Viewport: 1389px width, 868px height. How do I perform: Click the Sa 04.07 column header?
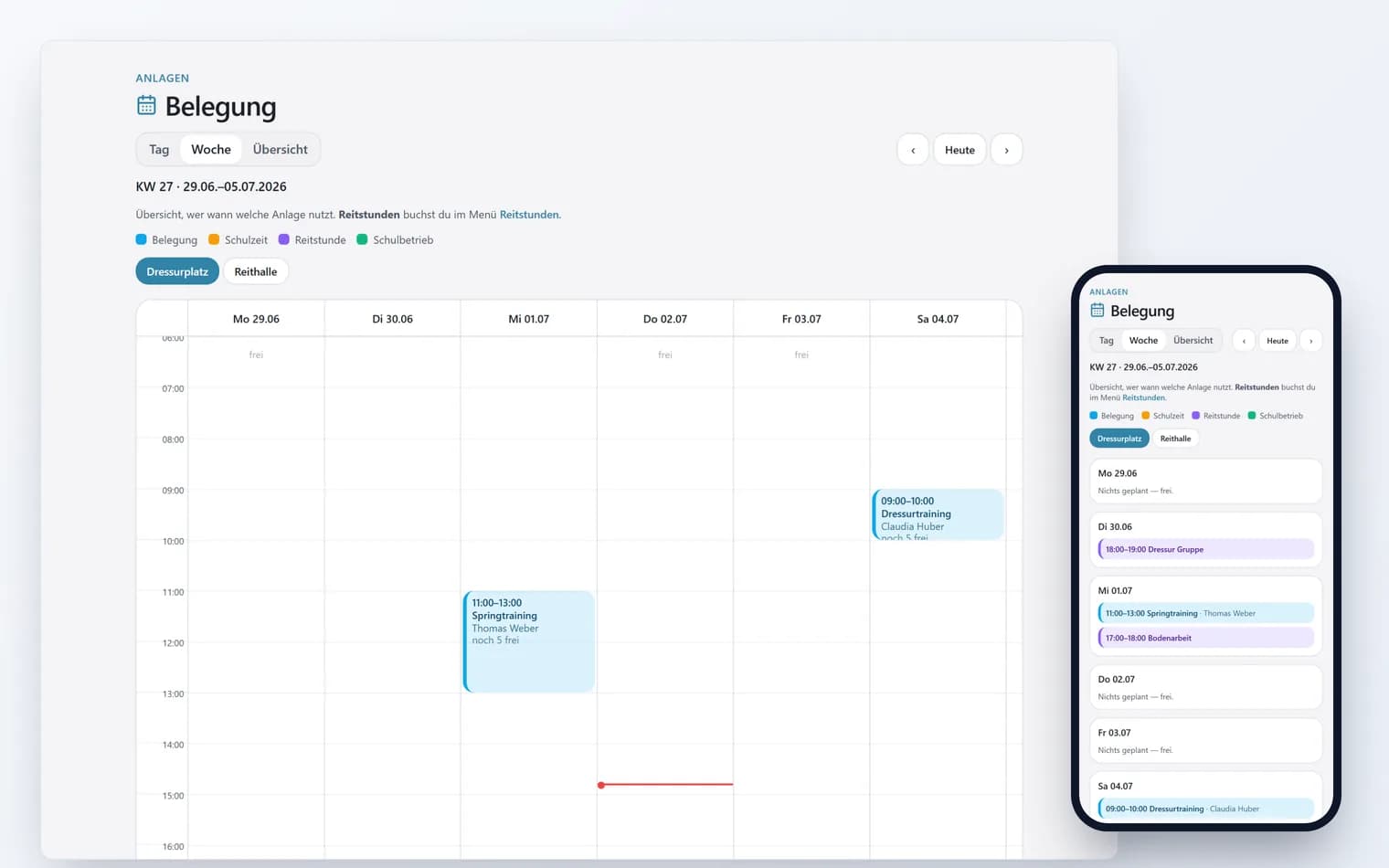tap(938, 319)
